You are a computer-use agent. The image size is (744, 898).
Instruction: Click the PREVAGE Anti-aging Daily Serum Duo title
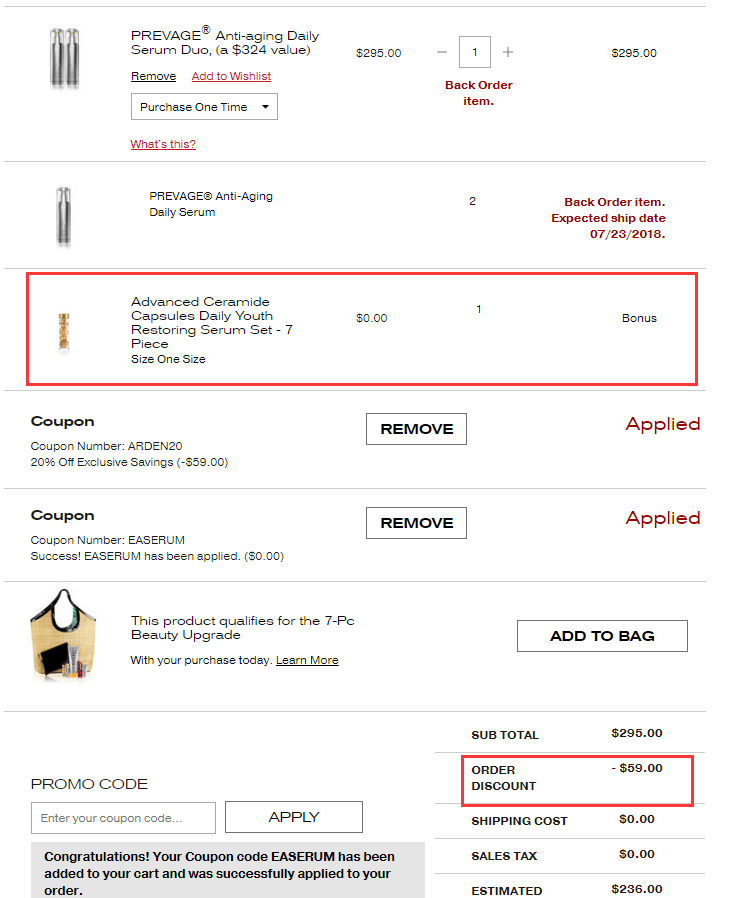[x=225, y=42]
